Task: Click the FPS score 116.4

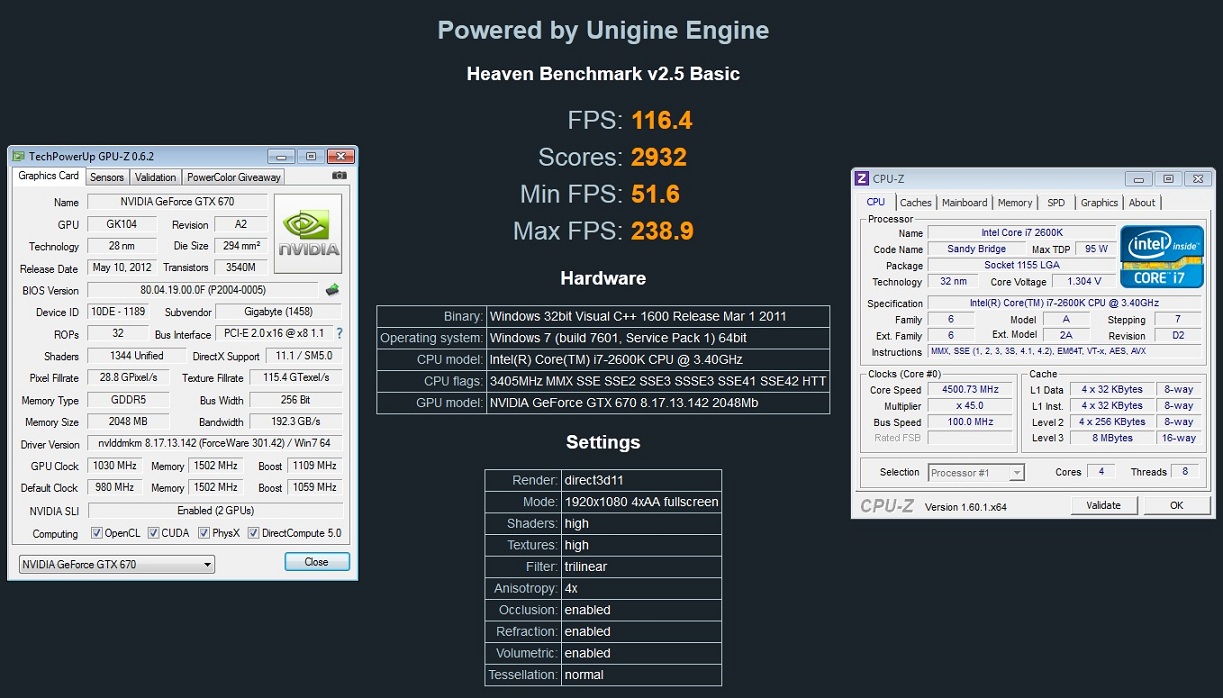Action: coord(662,121)
